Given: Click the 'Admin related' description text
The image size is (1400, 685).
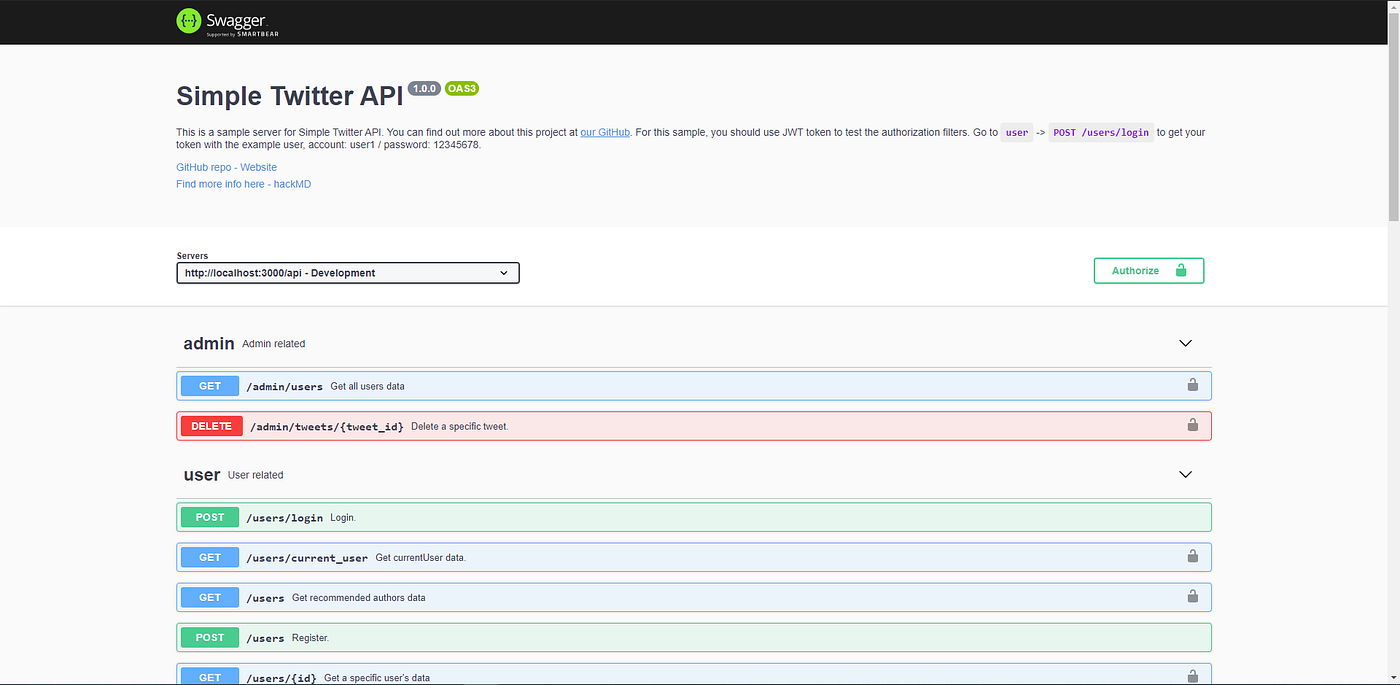Looking at the screenshot, I should click(x=274, y=344).
